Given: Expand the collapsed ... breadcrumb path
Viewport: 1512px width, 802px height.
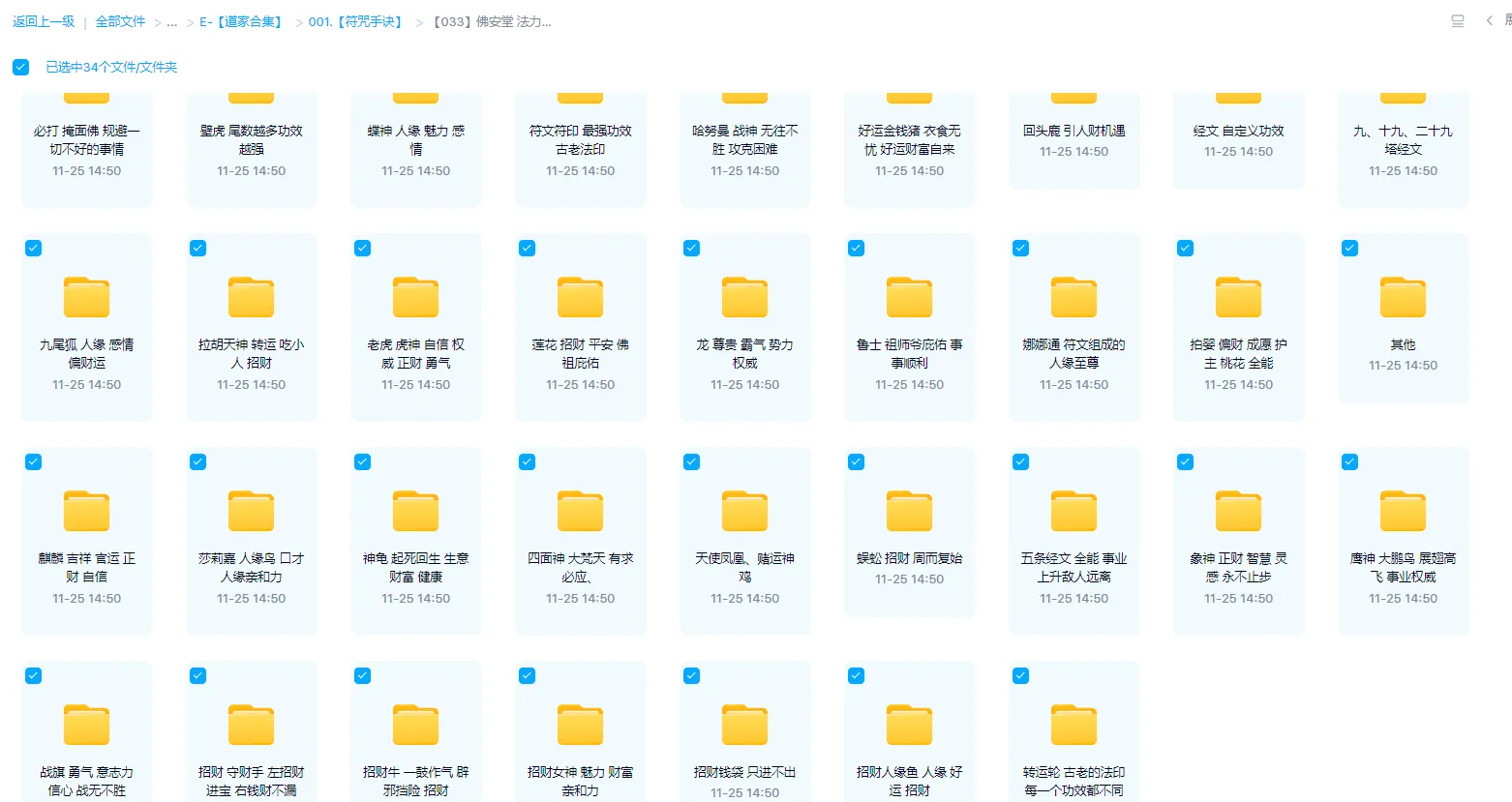Looking at the screenshot, I should (x=172, y=22).
